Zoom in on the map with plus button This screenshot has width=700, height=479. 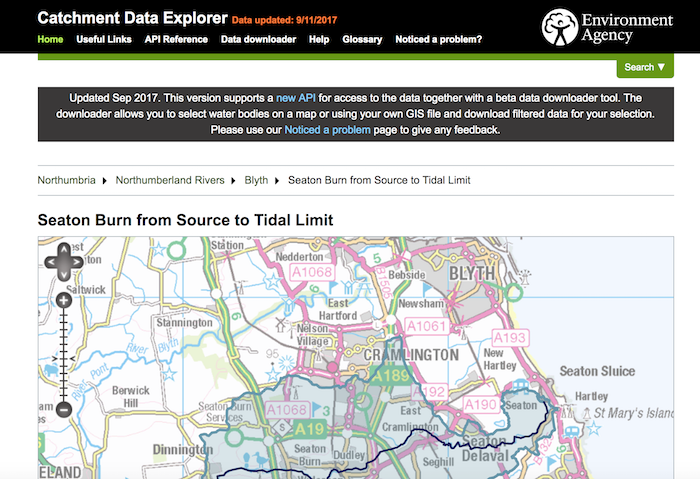63,300
